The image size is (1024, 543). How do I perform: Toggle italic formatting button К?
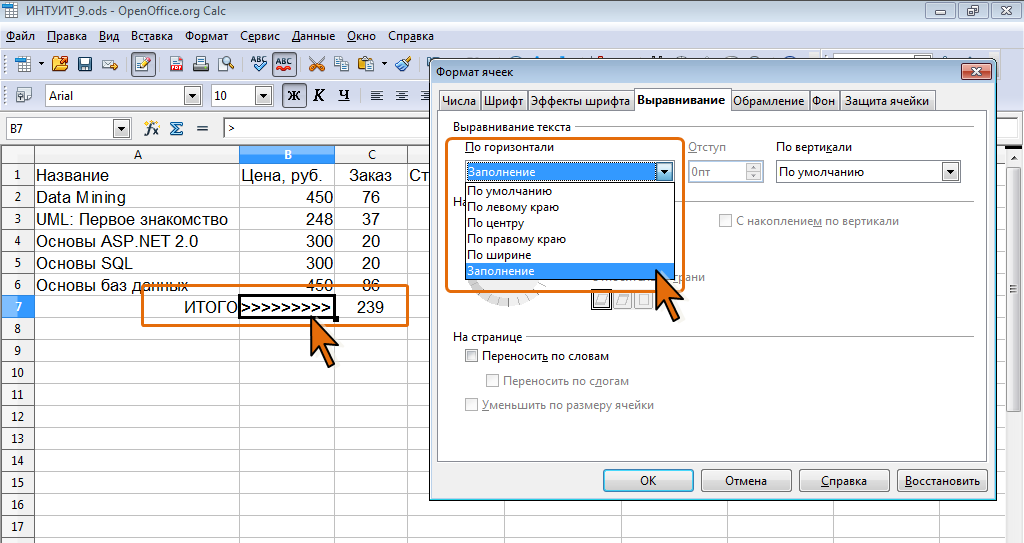pyautogui.click(x=319, y=96)
